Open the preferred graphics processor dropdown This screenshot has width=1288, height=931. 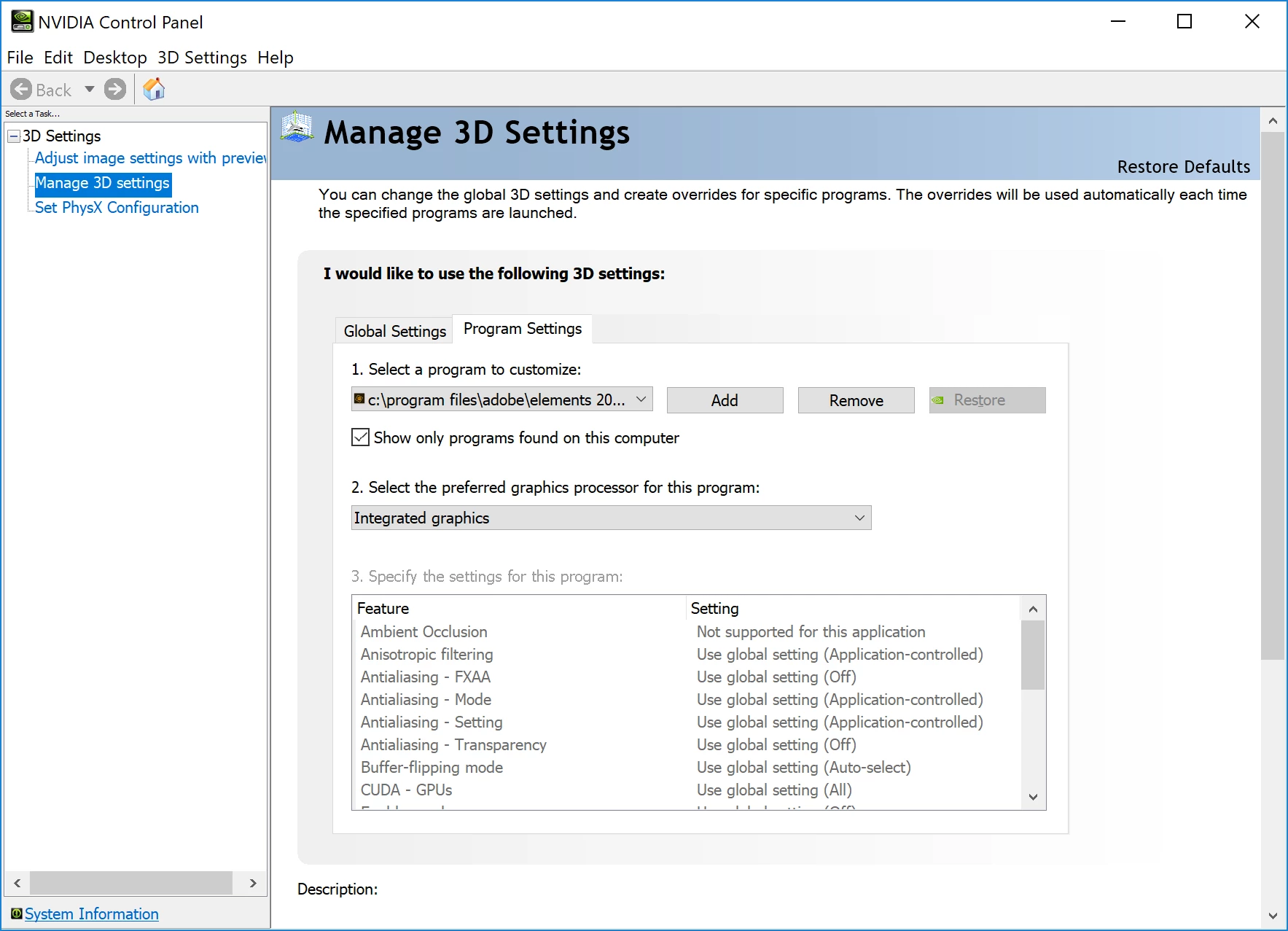611,518
